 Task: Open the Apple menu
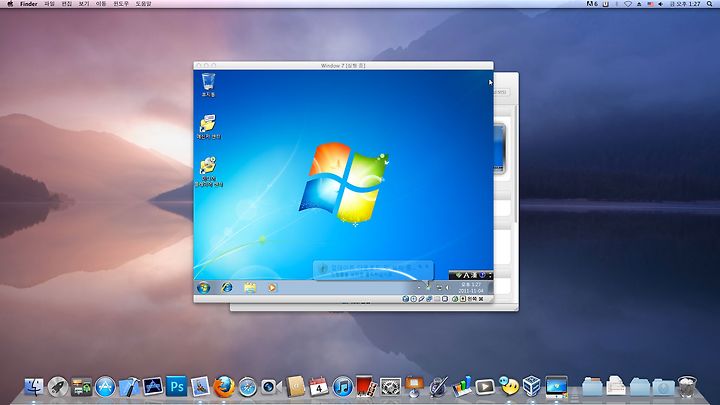pos(10,4)
